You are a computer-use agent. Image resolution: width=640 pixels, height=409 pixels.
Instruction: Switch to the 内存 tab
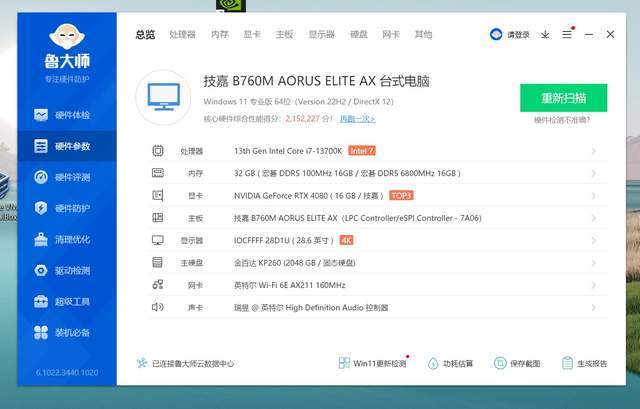click(x=220, y=35)
